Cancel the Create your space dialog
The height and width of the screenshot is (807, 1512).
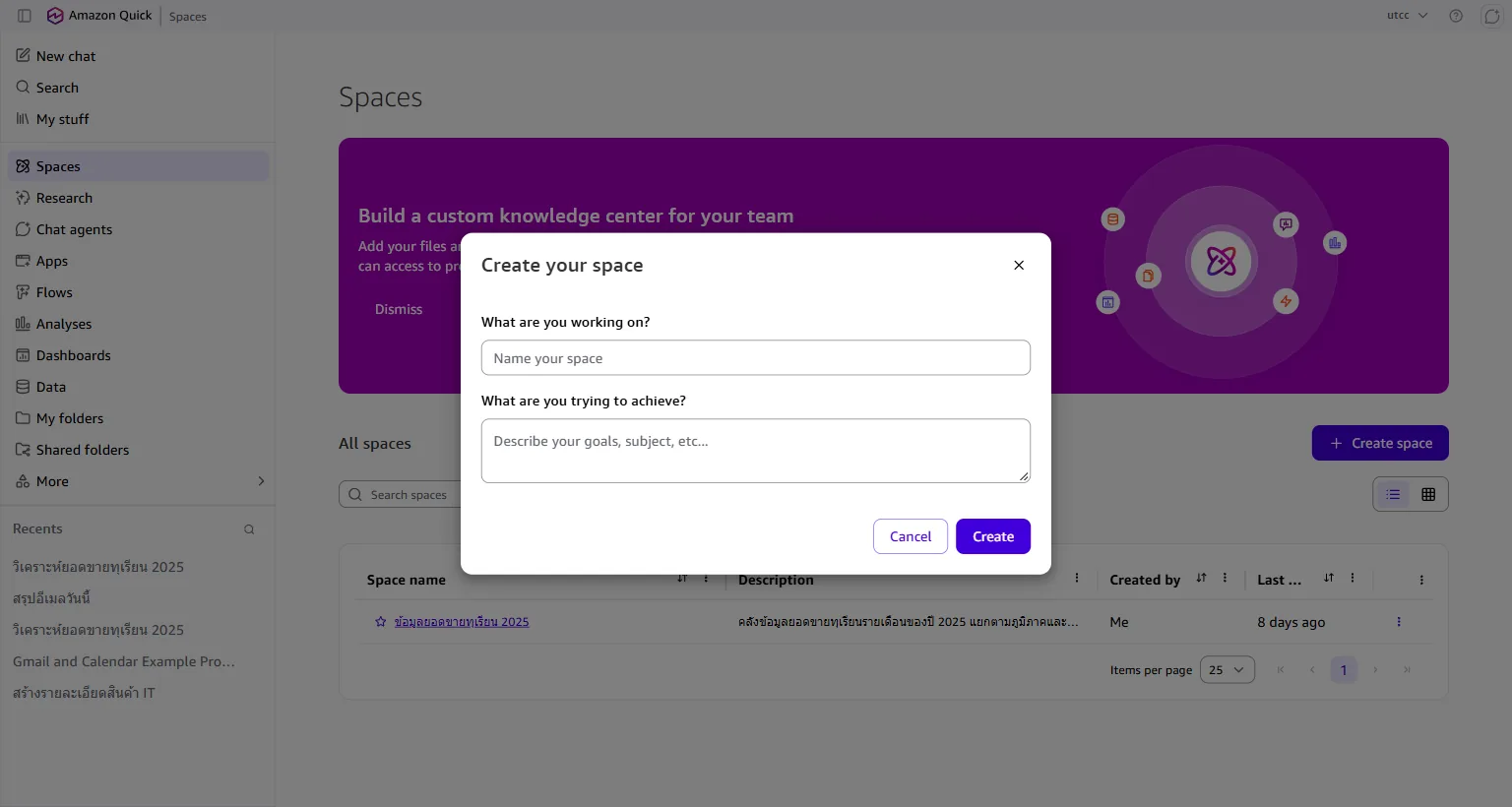(911, 536)
